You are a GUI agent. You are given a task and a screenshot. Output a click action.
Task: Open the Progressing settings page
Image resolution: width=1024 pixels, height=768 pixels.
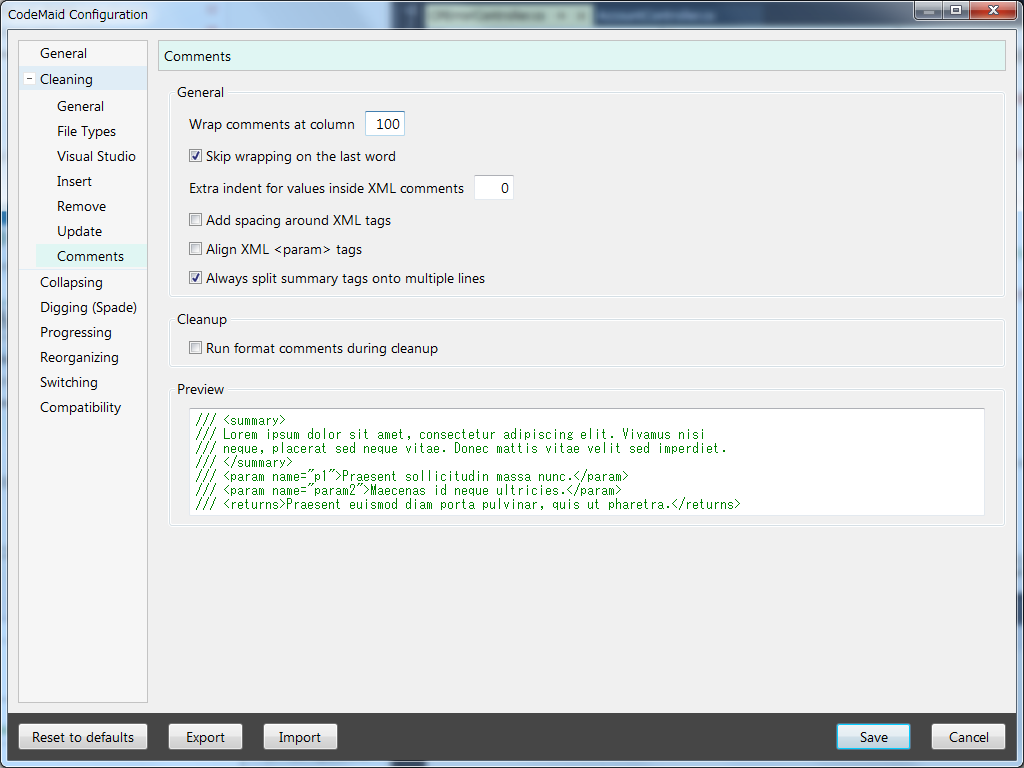76,332
